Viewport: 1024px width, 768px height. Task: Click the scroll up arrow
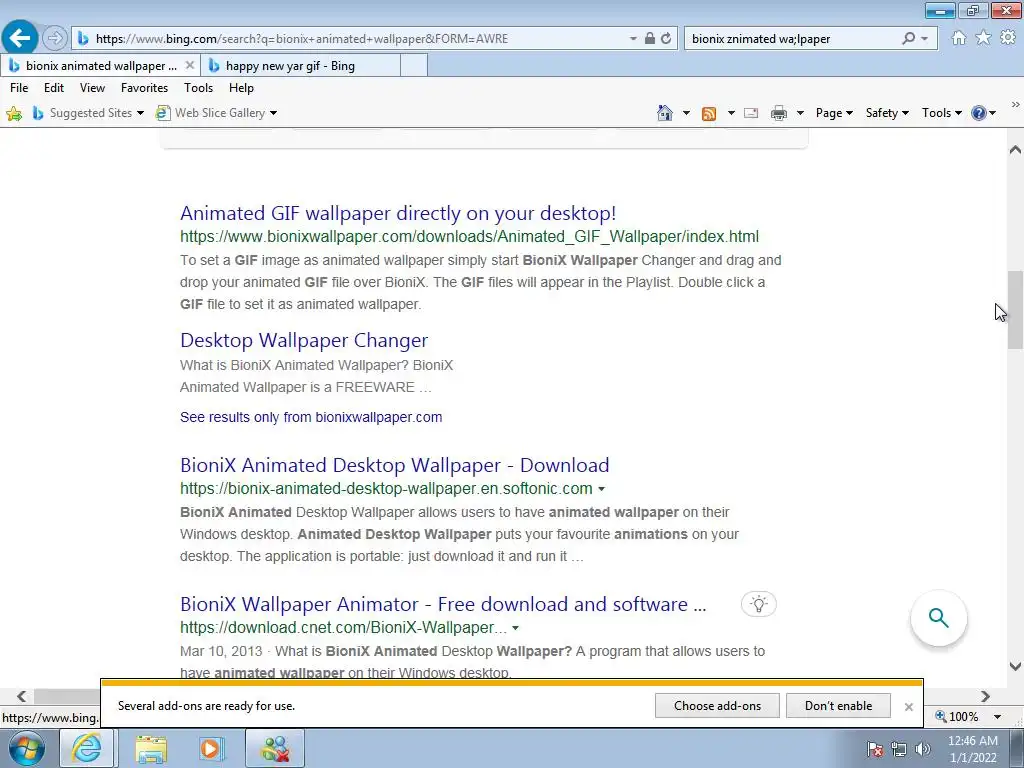point(1015,150)
